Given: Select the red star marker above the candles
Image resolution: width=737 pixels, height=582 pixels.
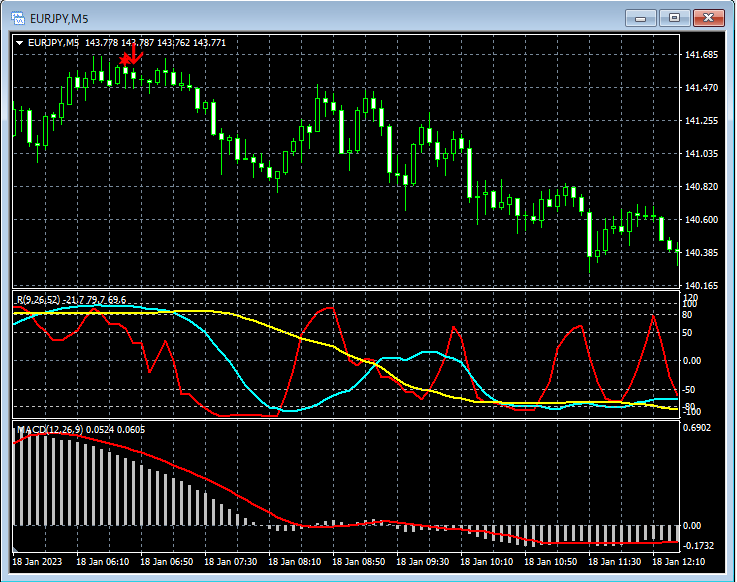Looking at the screenshot, I should pos(124,61).
